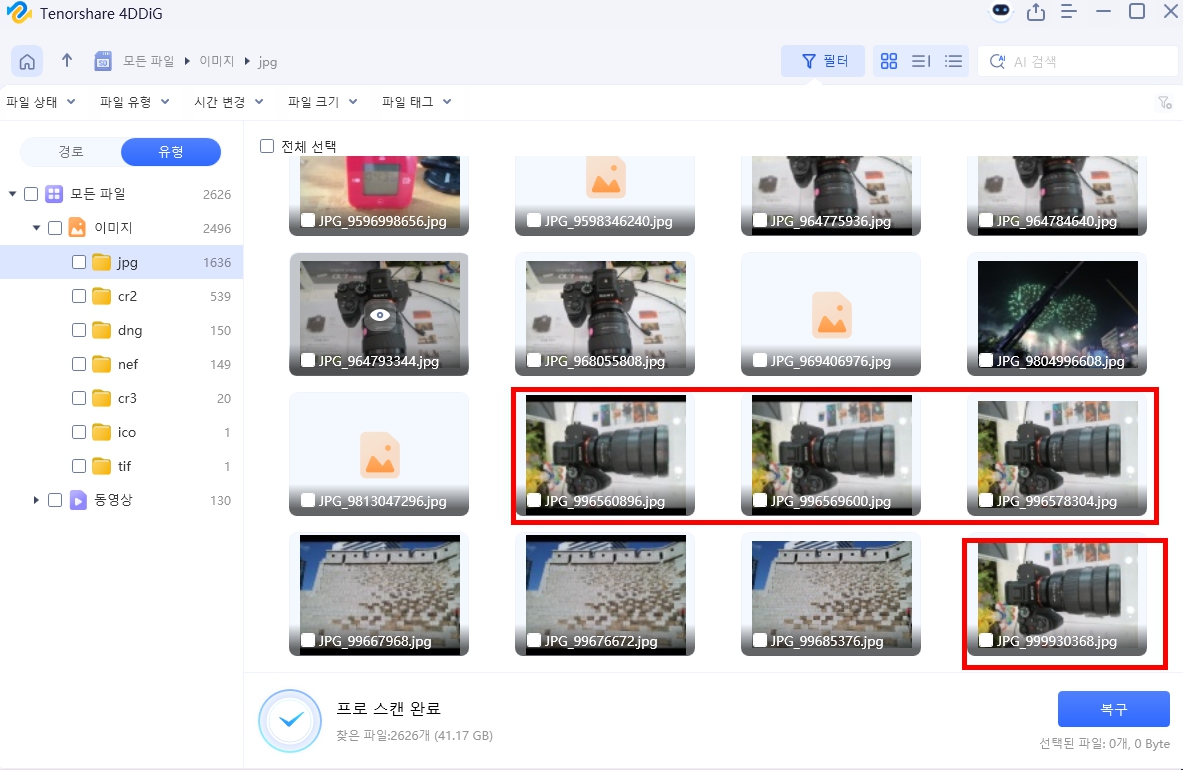Click the nef folder icon
Viewport: 1183px width, 770px height.
102,364
